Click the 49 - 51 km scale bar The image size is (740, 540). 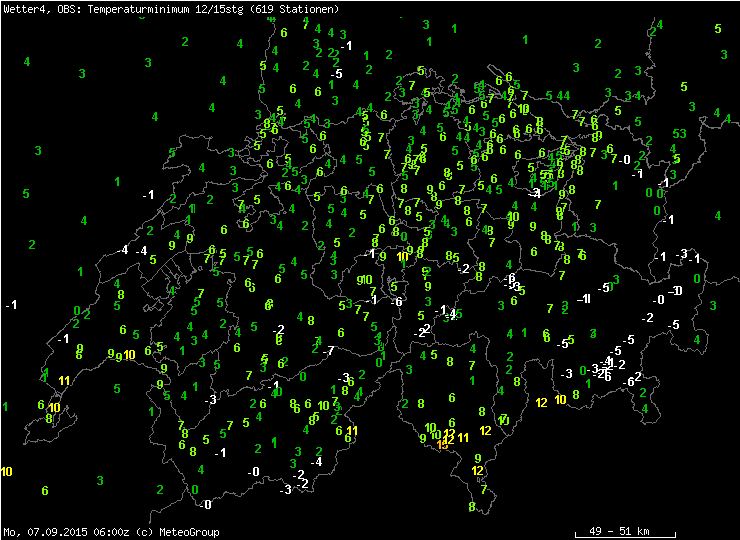pyautogui.click(x=618, y=528)
